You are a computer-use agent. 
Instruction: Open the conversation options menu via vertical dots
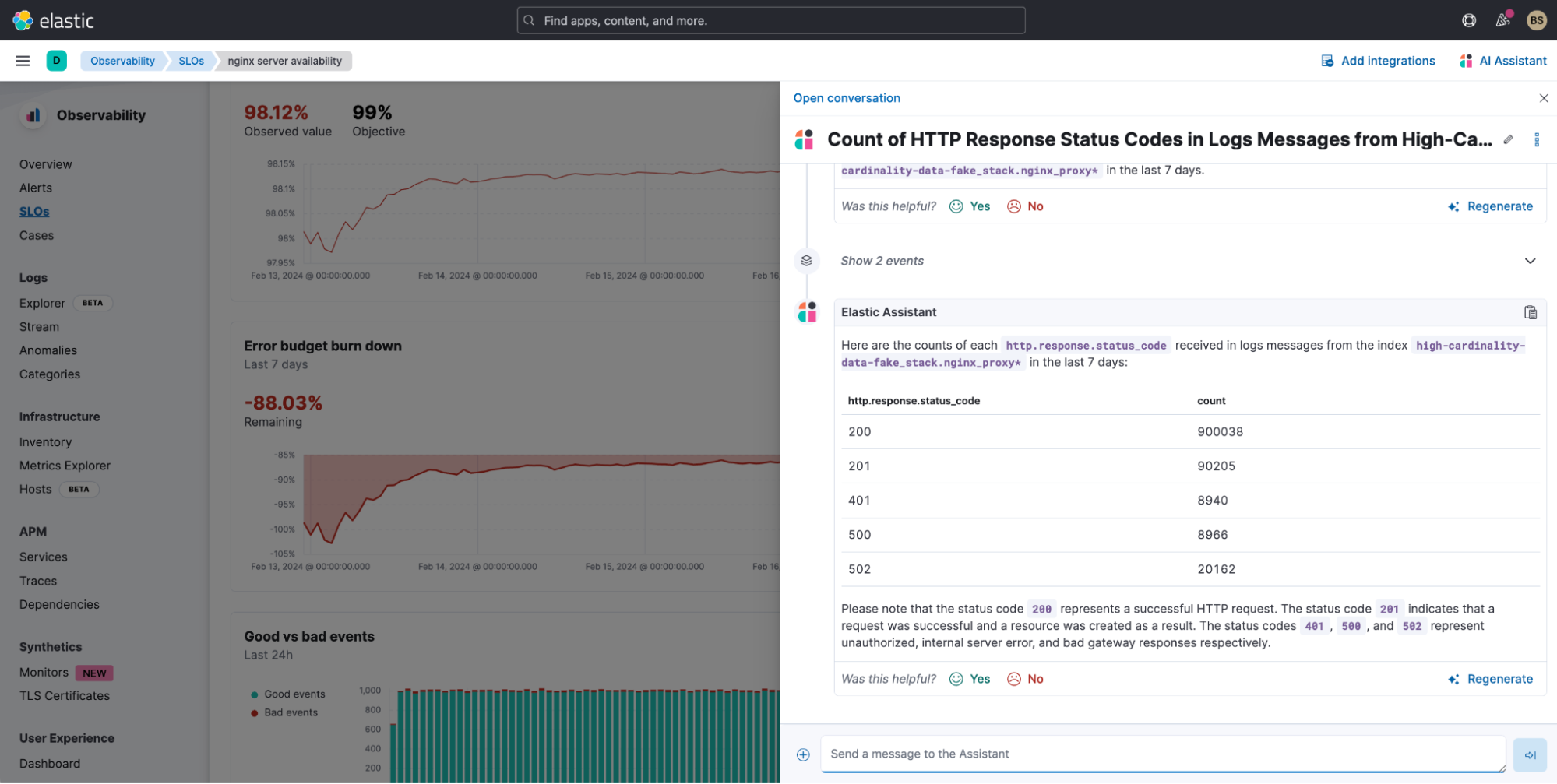pos(1538,139)
